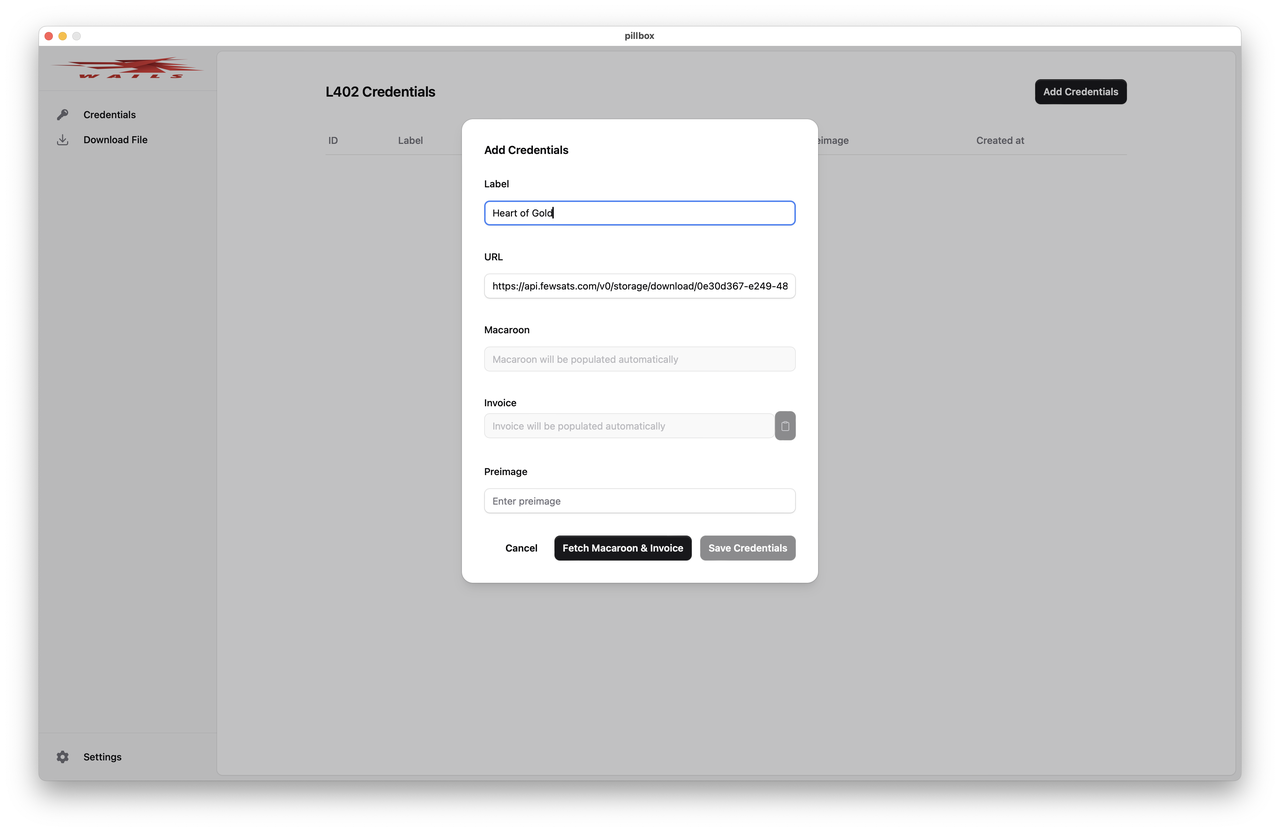
Task: Click the ID column header
Action: (x=333, y=141)
